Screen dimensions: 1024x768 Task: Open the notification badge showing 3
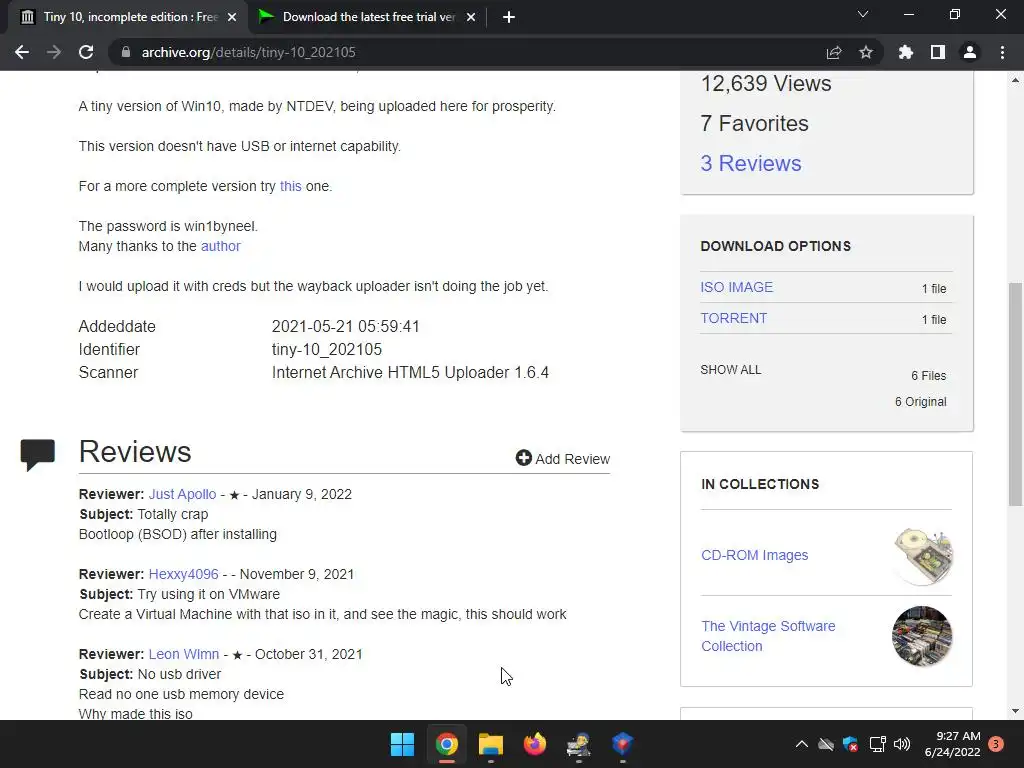coord(996,744)
